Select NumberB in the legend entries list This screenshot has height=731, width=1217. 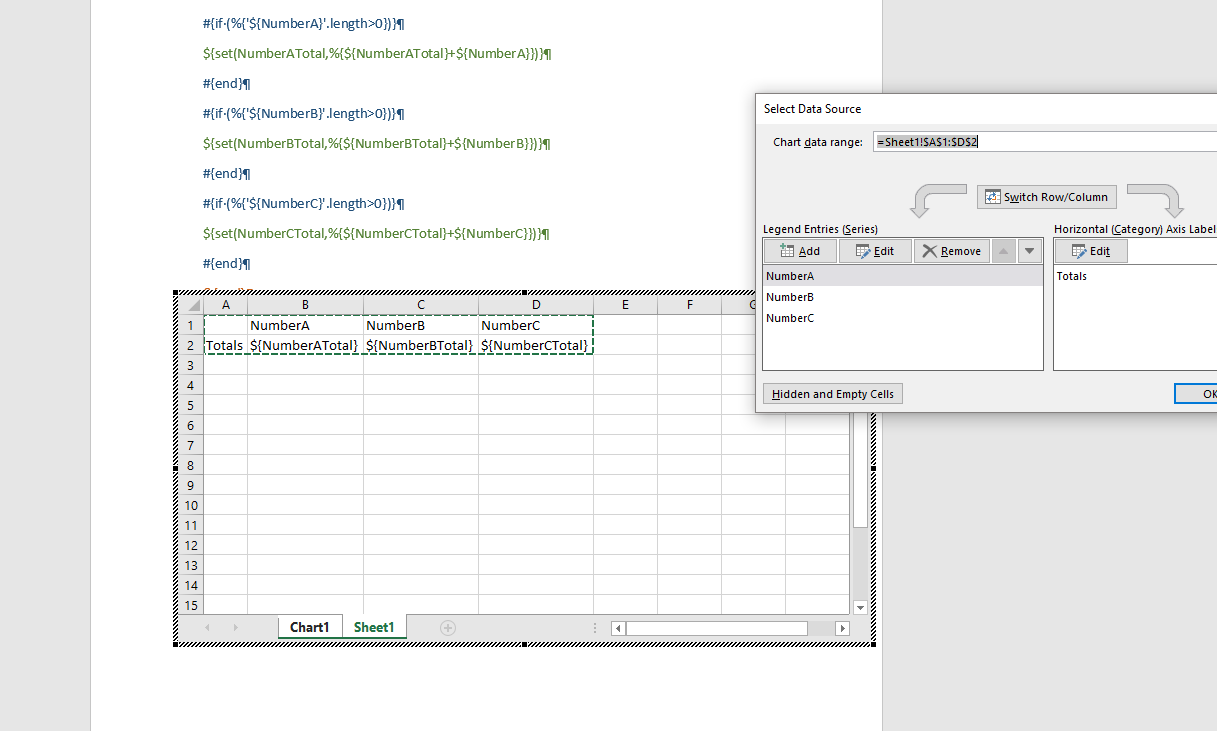[x=790, y=297]
